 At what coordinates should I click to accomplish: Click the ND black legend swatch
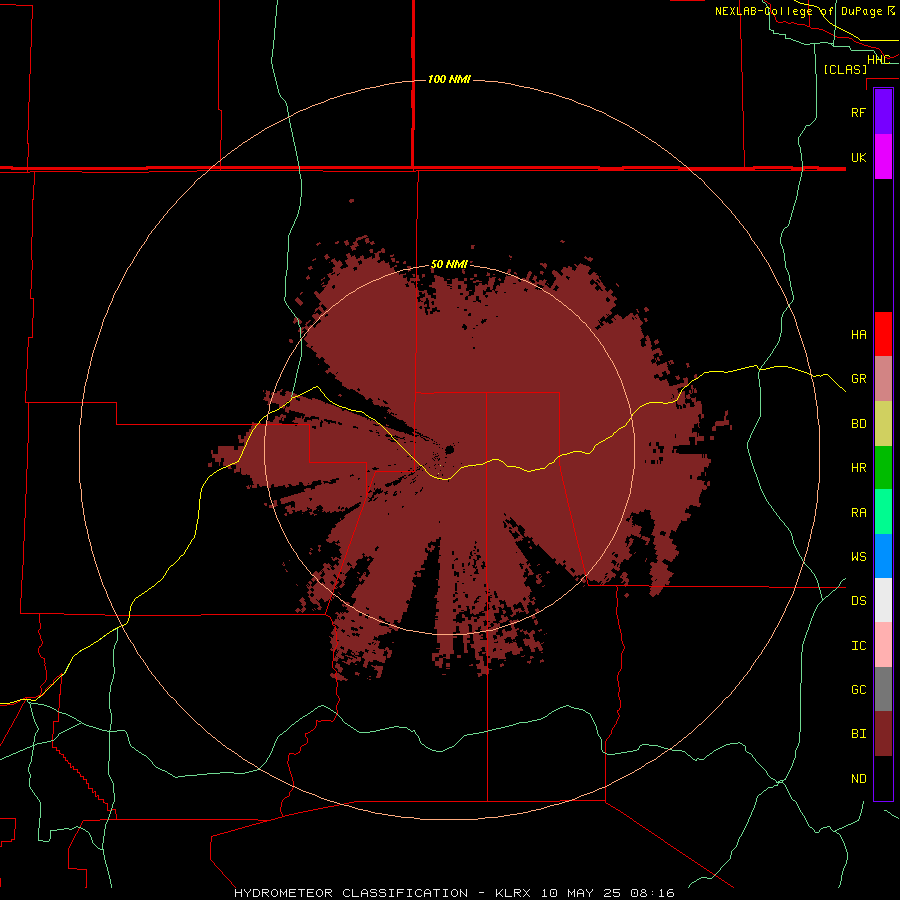(883, 778)
